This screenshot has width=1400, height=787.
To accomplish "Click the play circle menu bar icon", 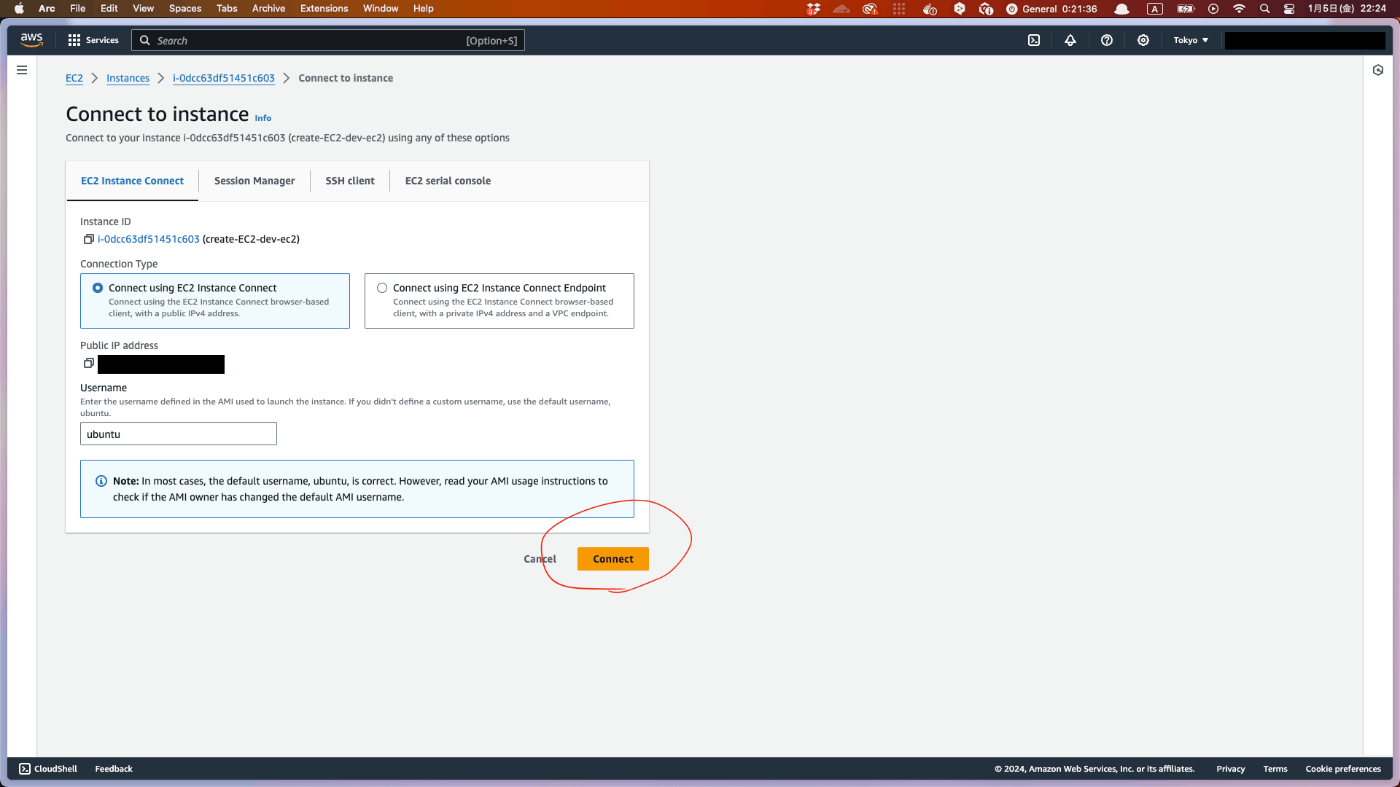I will pyautogui.click(x=1213, y=8).
